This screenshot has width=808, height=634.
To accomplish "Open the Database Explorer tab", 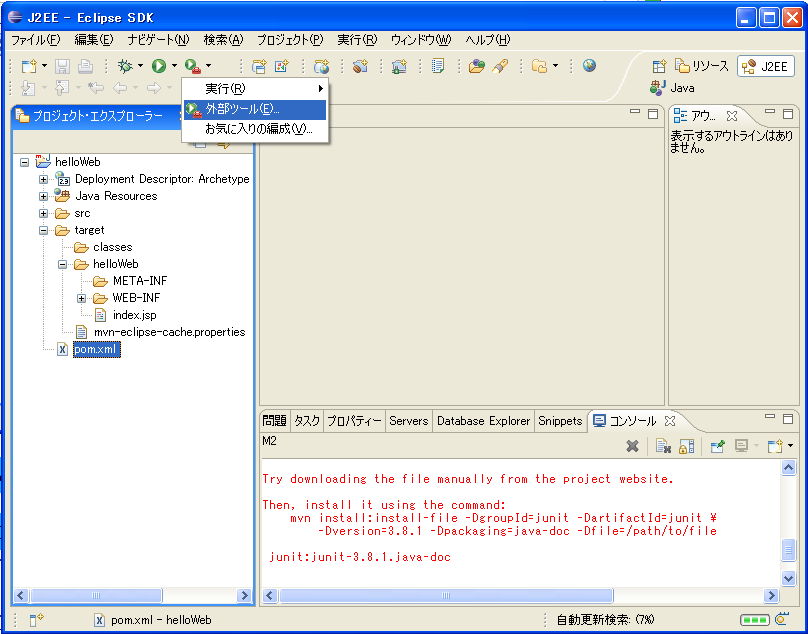I will pyautogui.click(x=483, y=421).
